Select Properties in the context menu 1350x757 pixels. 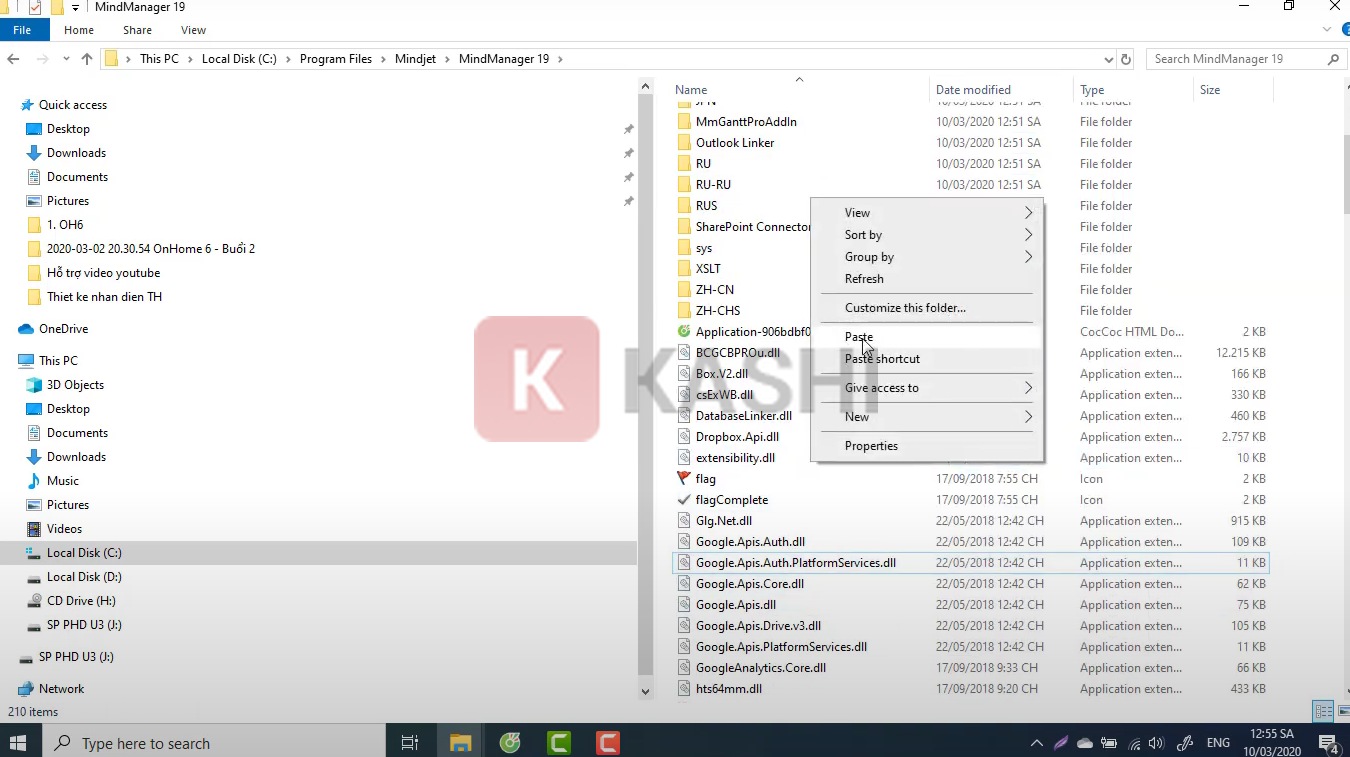point(871,446)
